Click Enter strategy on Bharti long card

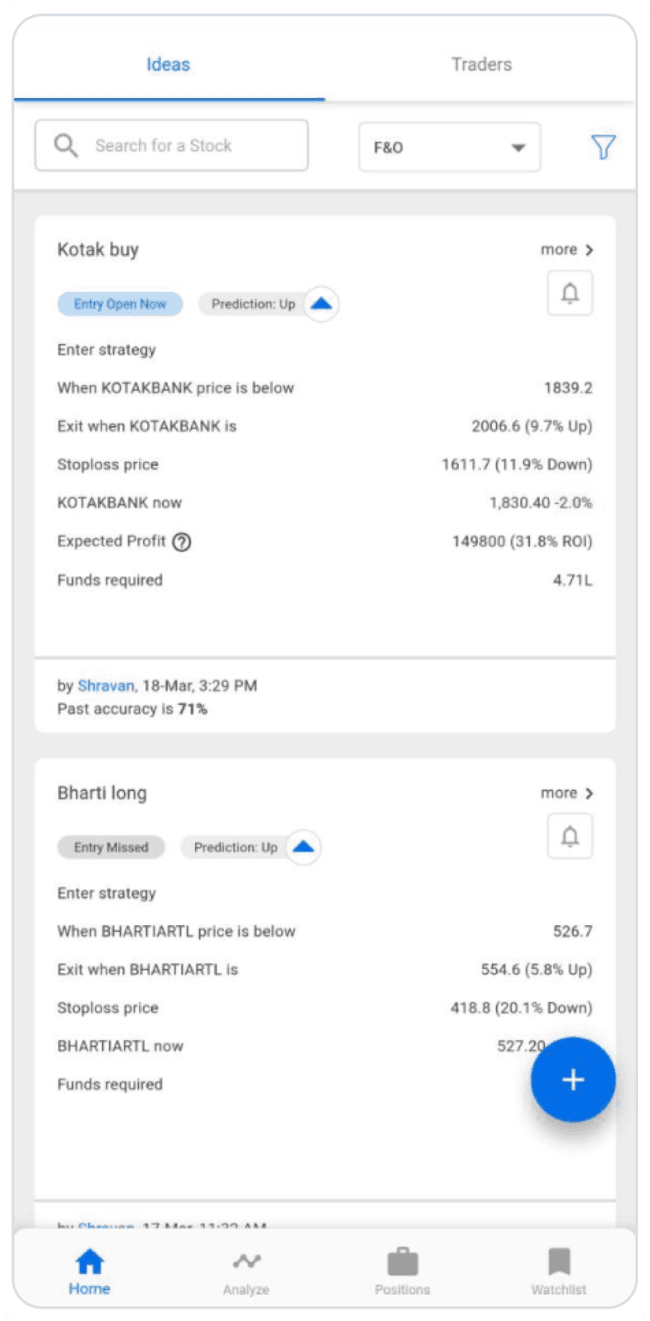click(x=107, y=893)
